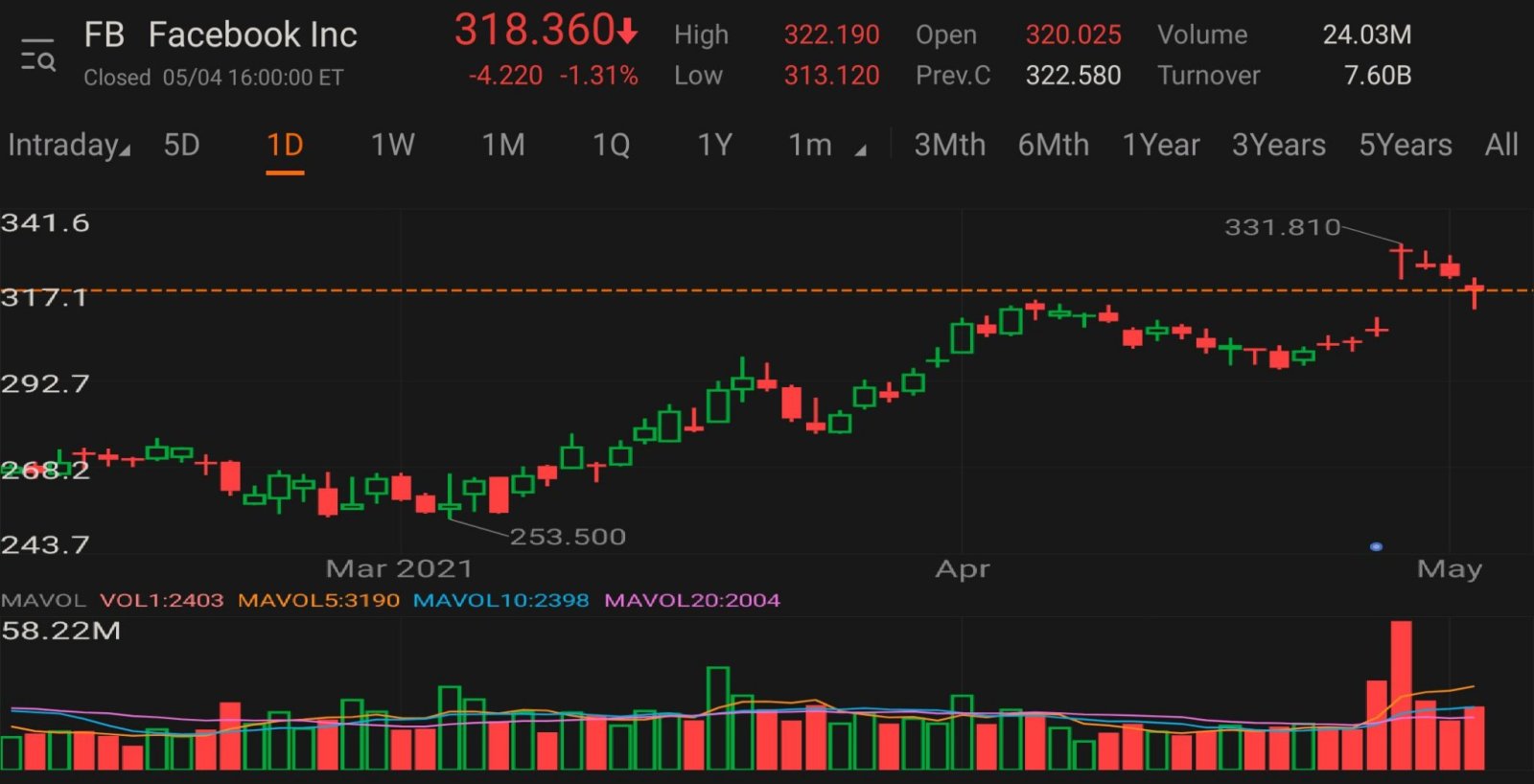Set range to 3Years
This screenshot has height=784, width=1534.
(x=1279, y=145)
